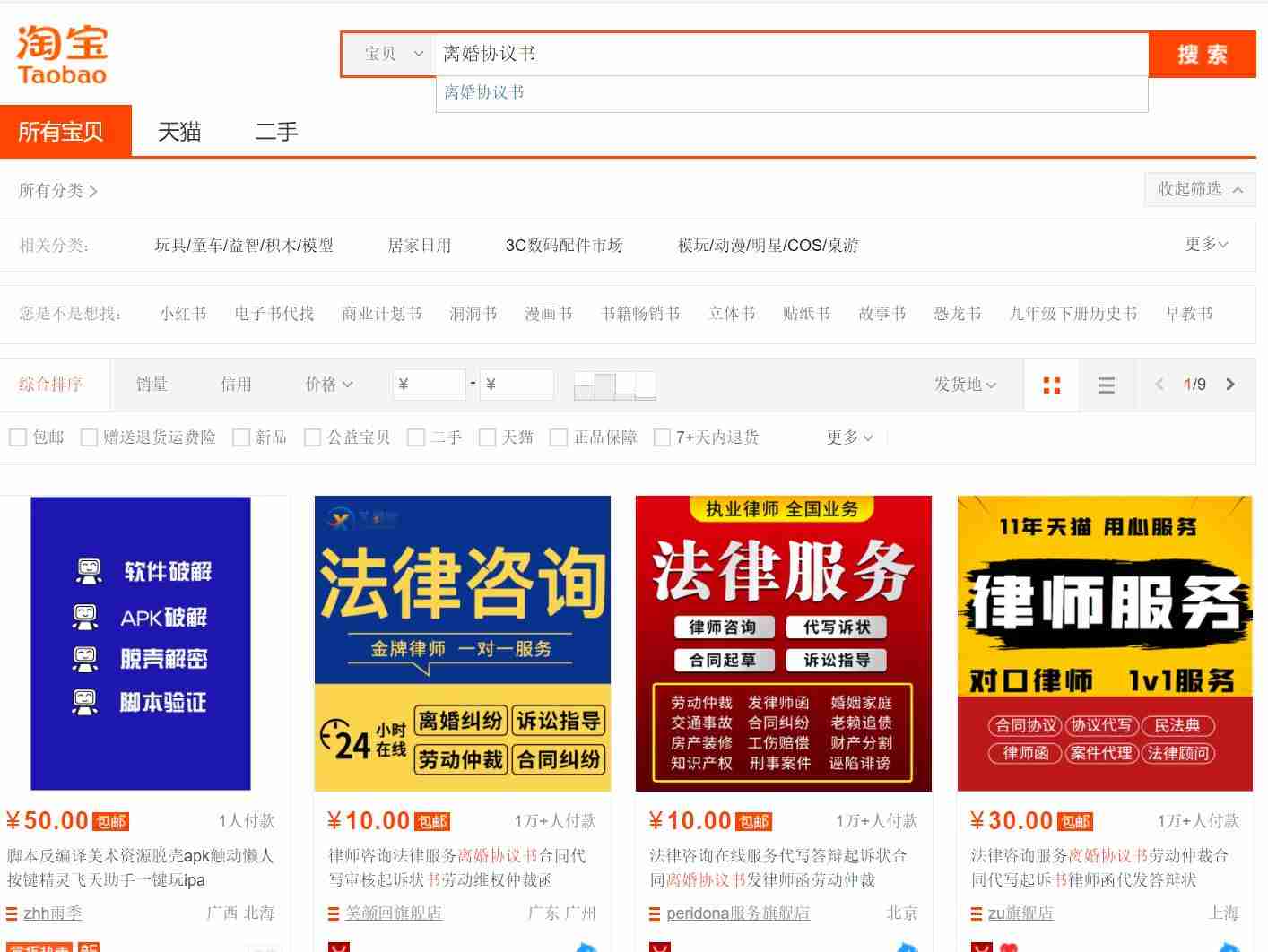
Task: Open 律师服务 product thumbnail
Action: 1105,644
